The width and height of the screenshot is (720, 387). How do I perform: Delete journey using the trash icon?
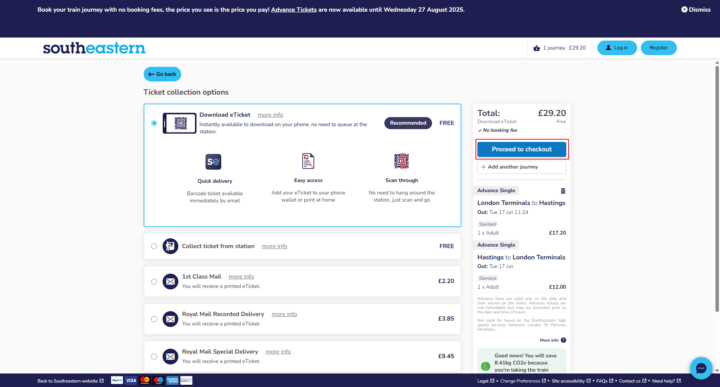click(563, 191)
